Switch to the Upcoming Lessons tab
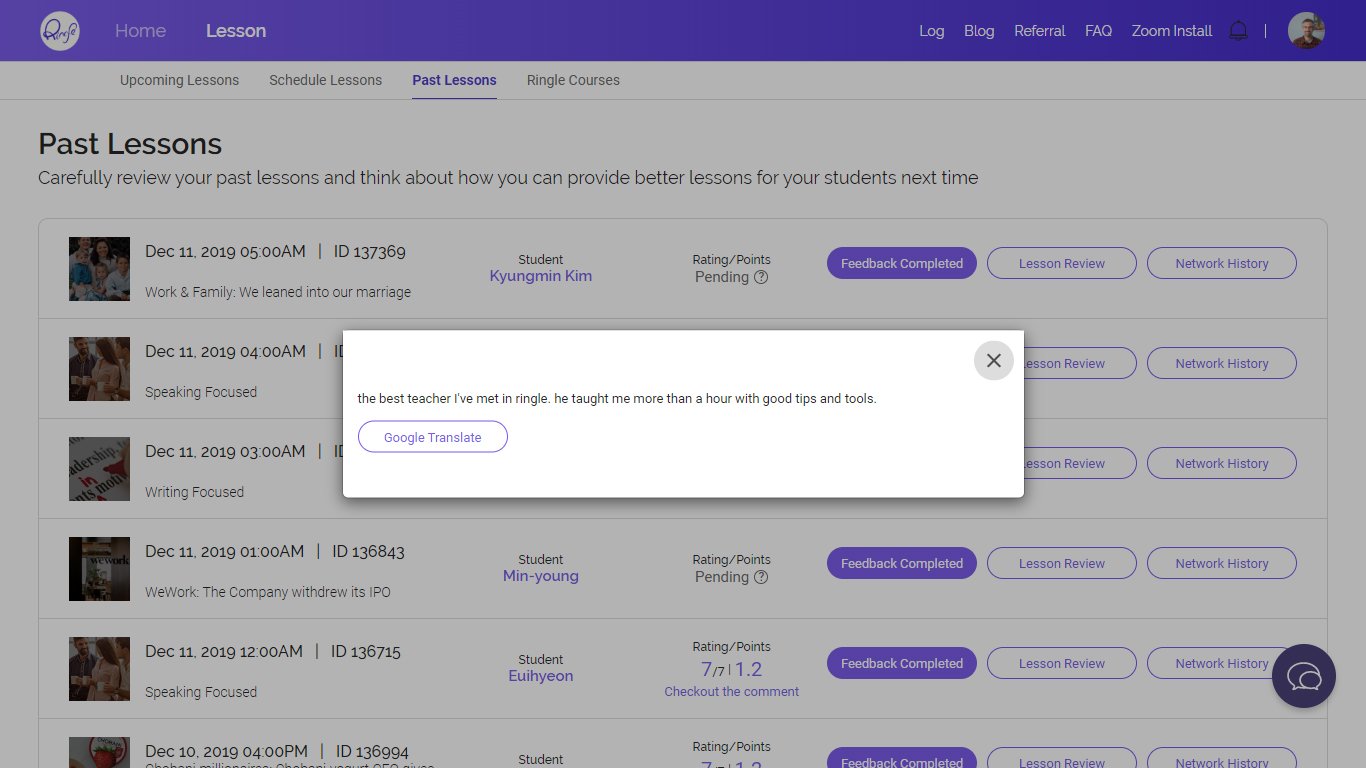This screenshot has height=768, width=1366. pyautogui.click(x=179, y=80)
